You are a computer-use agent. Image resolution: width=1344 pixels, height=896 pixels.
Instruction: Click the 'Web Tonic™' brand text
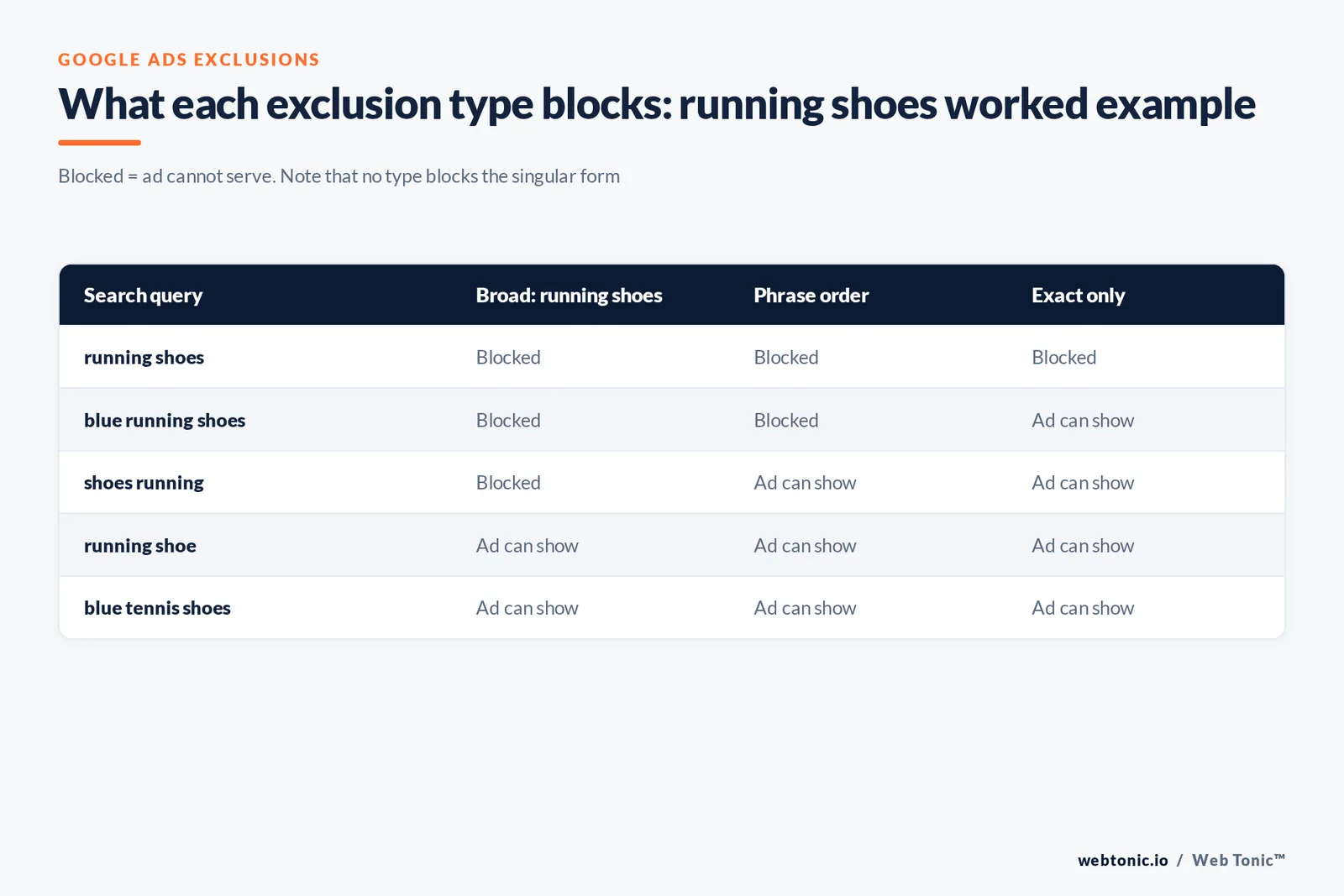pyautogui.click(x=1238, y=860)
